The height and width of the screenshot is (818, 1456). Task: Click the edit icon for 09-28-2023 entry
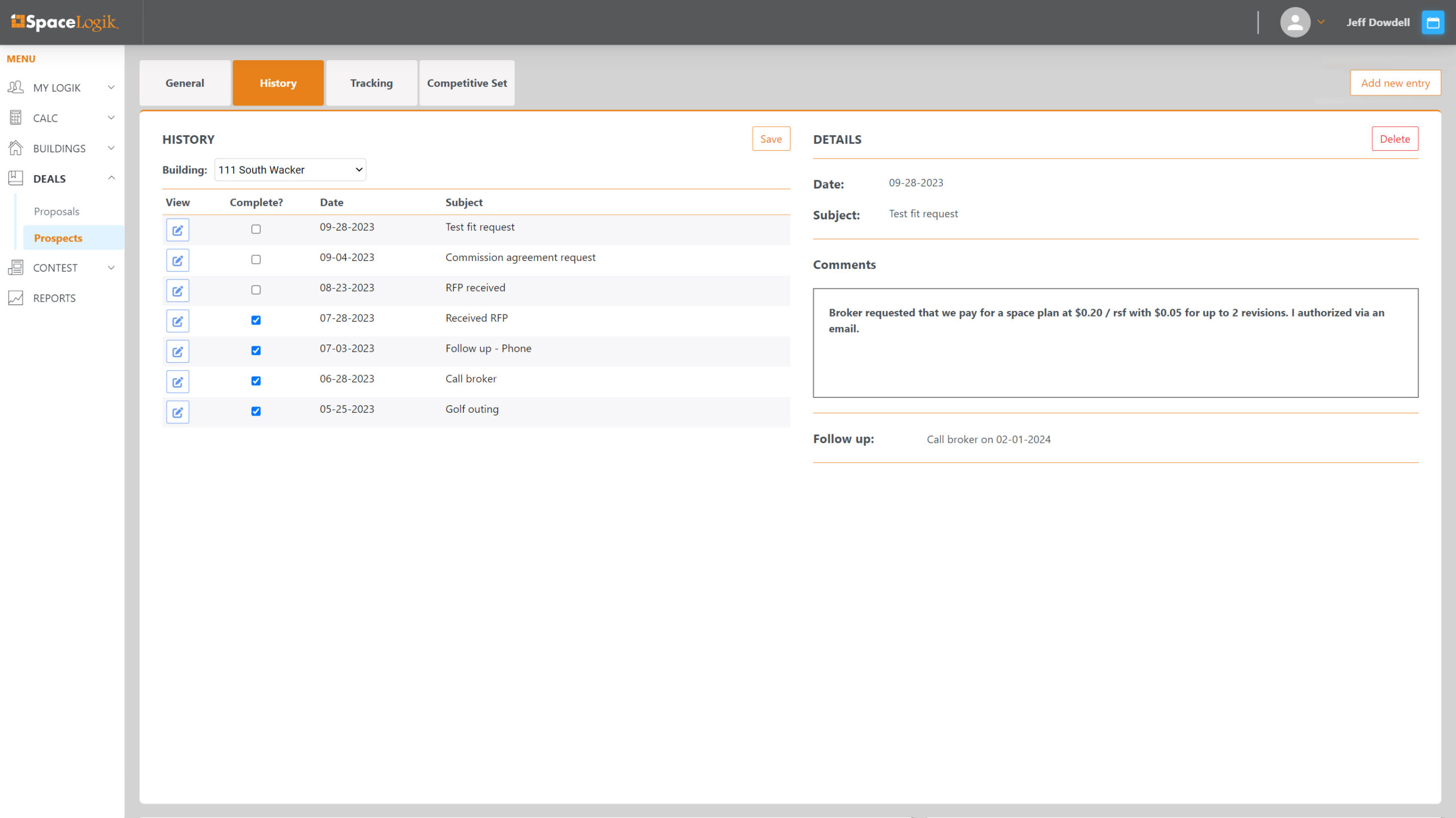(x=177, y=229)
